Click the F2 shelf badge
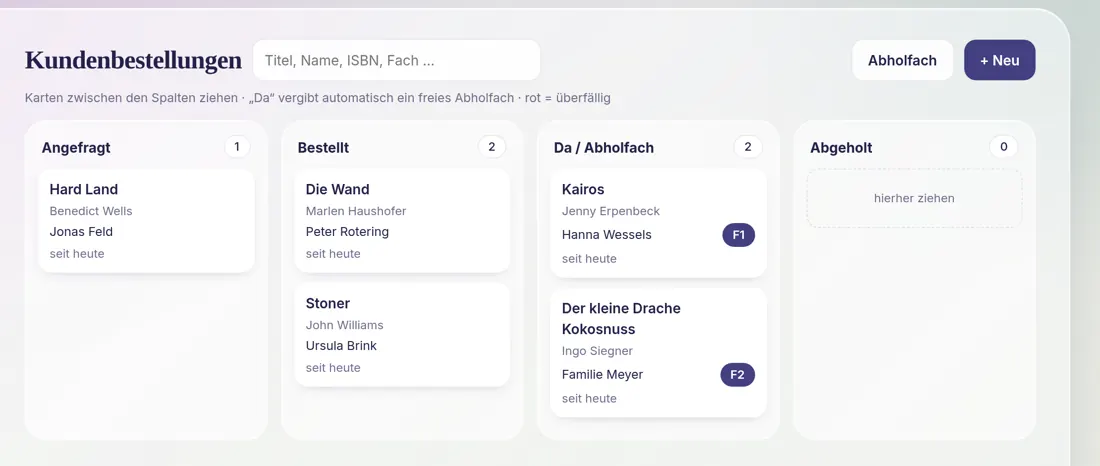 click(737, 375)
